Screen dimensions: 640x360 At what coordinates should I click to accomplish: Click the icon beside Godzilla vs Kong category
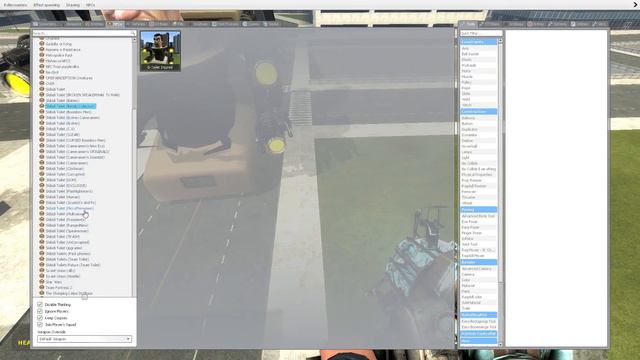click(x=42, y=44)
